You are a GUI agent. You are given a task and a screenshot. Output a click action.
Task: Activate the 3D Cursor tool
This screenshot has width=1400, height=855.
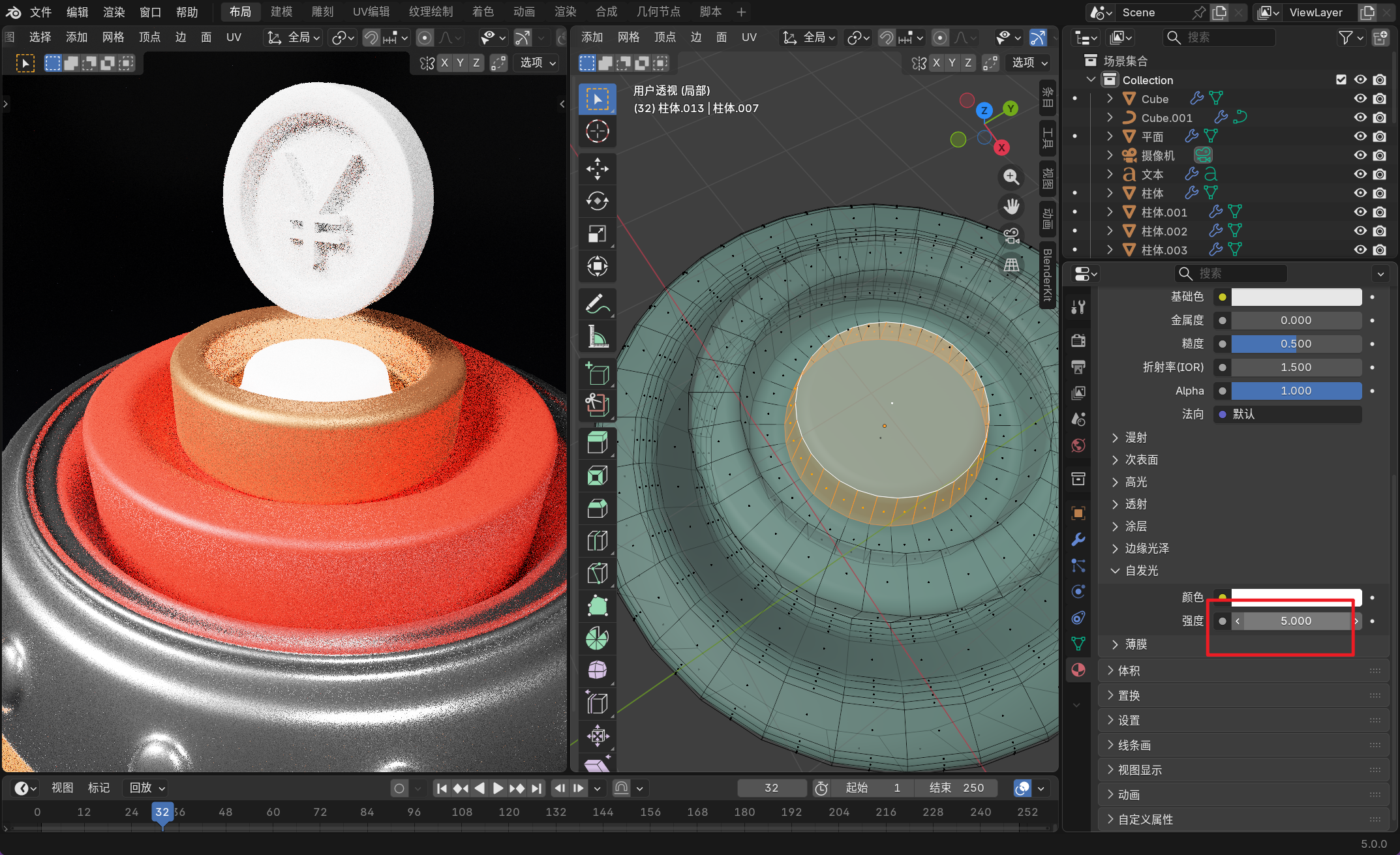click(597, 132)
